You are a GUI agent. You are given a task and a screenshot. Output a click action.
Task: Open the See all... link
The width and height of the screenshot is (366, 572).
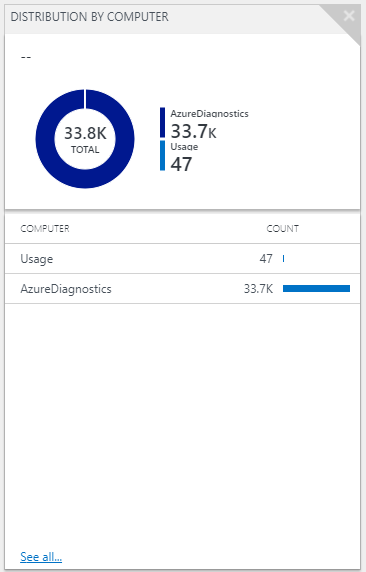pos(41,557)
